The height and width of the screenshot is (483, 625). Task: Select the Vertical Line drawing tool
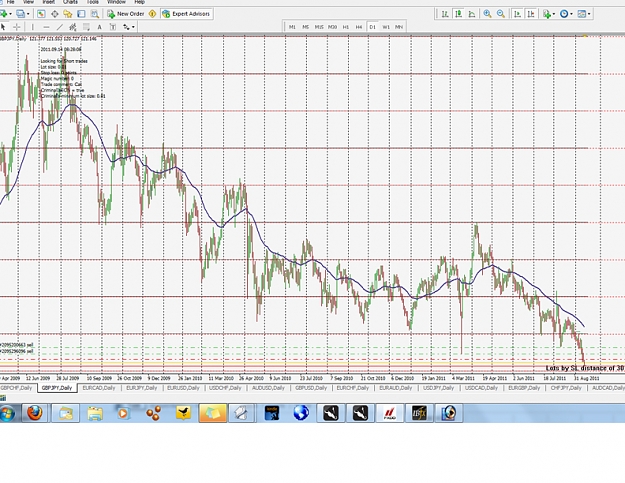point(33,27)
